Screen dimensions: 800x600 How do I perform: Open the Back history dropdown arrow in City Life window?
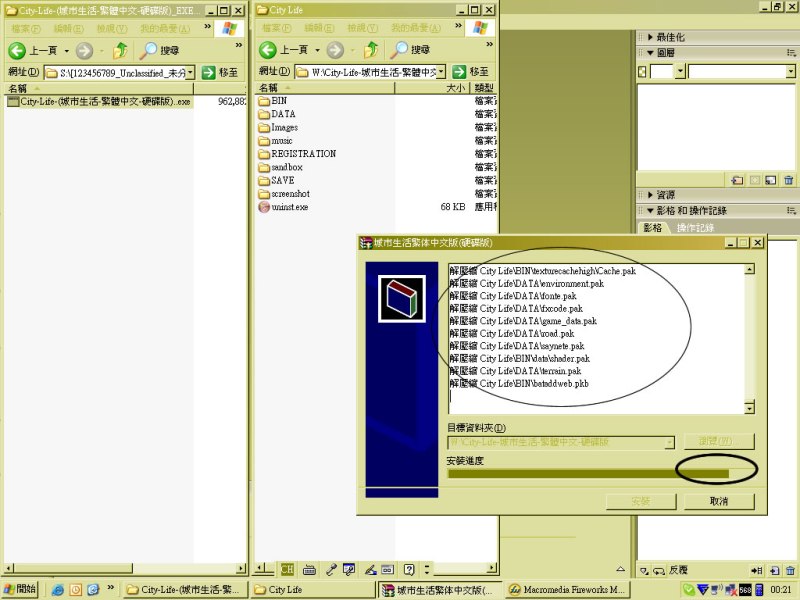pos(317,50)
